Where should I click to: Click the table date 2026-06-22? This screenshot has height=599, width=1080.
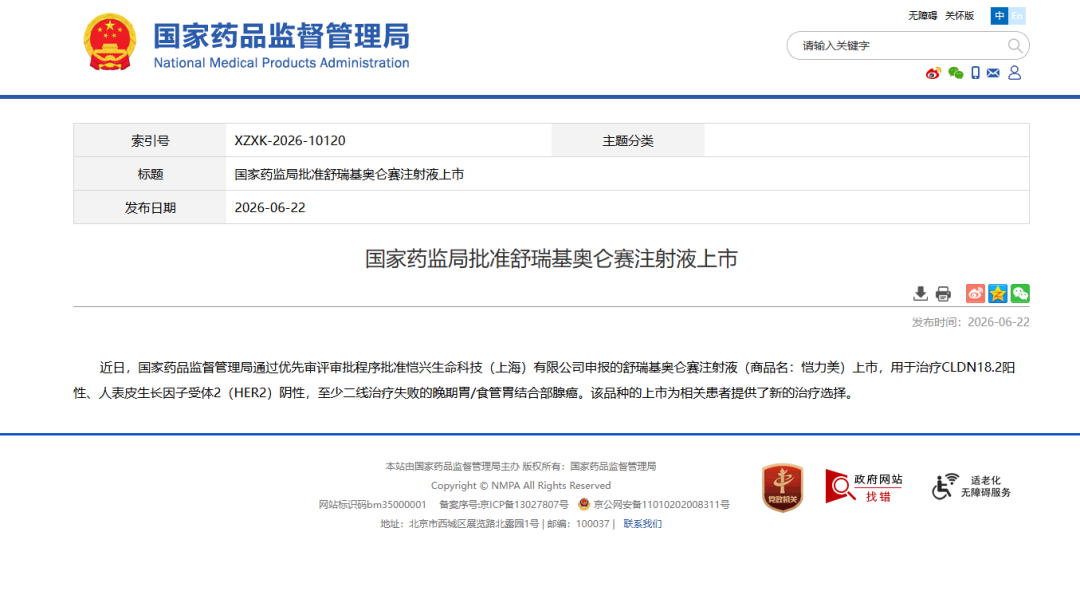point(270,207)
